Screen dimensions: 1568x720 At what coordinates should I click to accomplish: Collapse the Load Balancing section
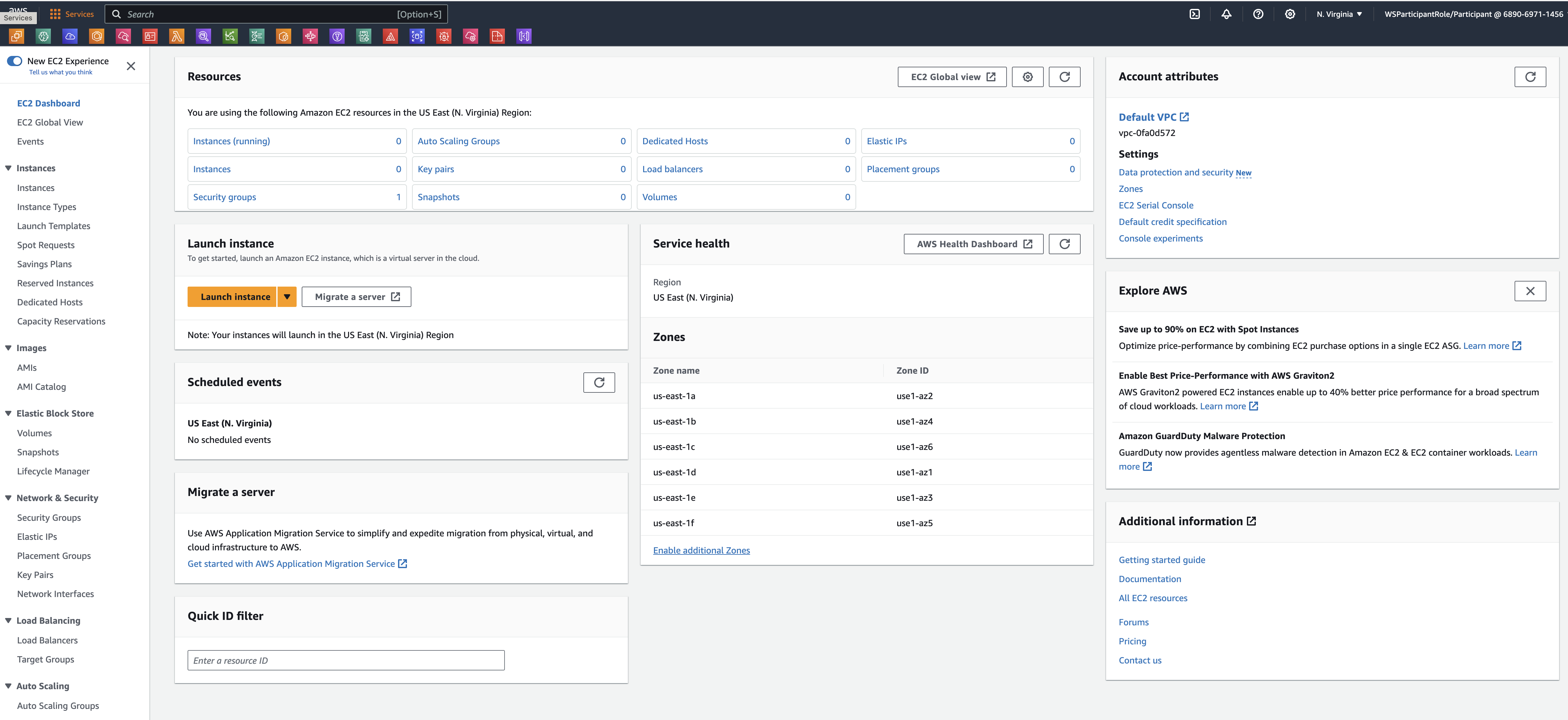[x=9, y=621]
